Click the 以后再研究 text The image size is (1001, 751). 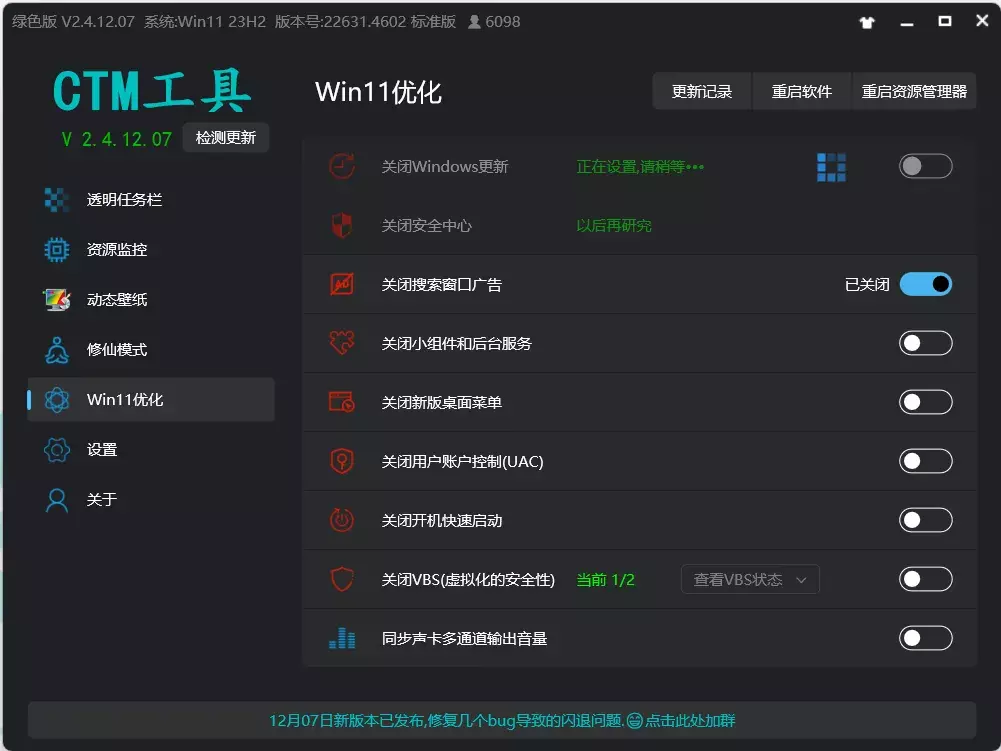coord(614,226)
